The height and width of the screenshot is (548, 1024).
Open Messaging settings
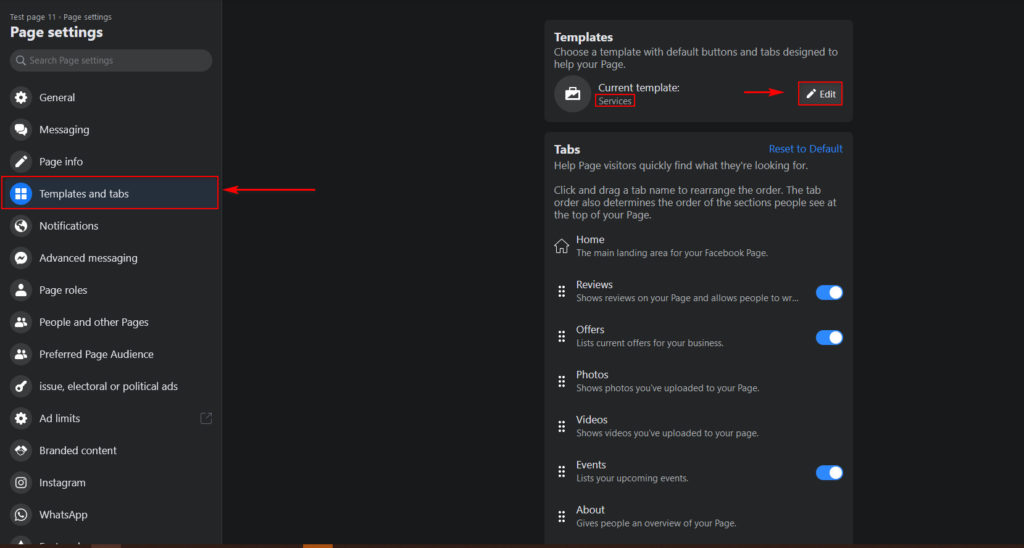click(110, 129)
